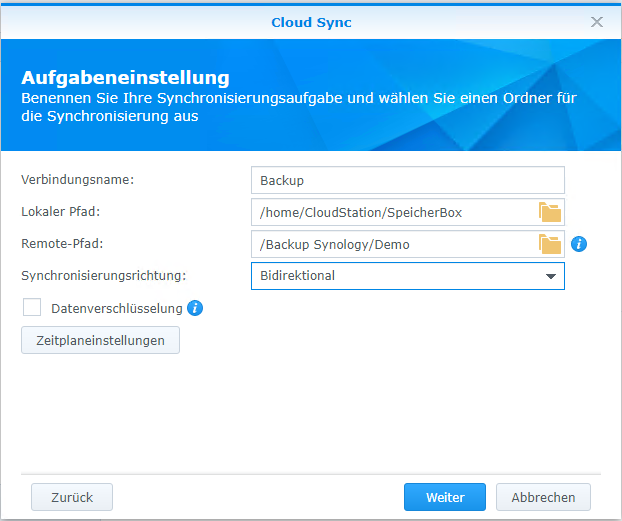622x521 pixels.
Task: Open folder browser for Lokaler Pfad
Action: (550, 212)
